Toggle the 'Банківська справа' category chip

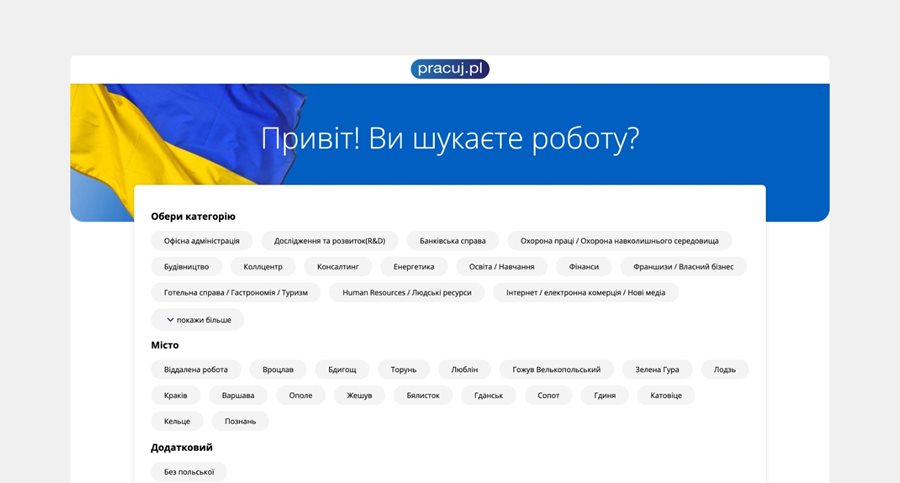(453, 241)
